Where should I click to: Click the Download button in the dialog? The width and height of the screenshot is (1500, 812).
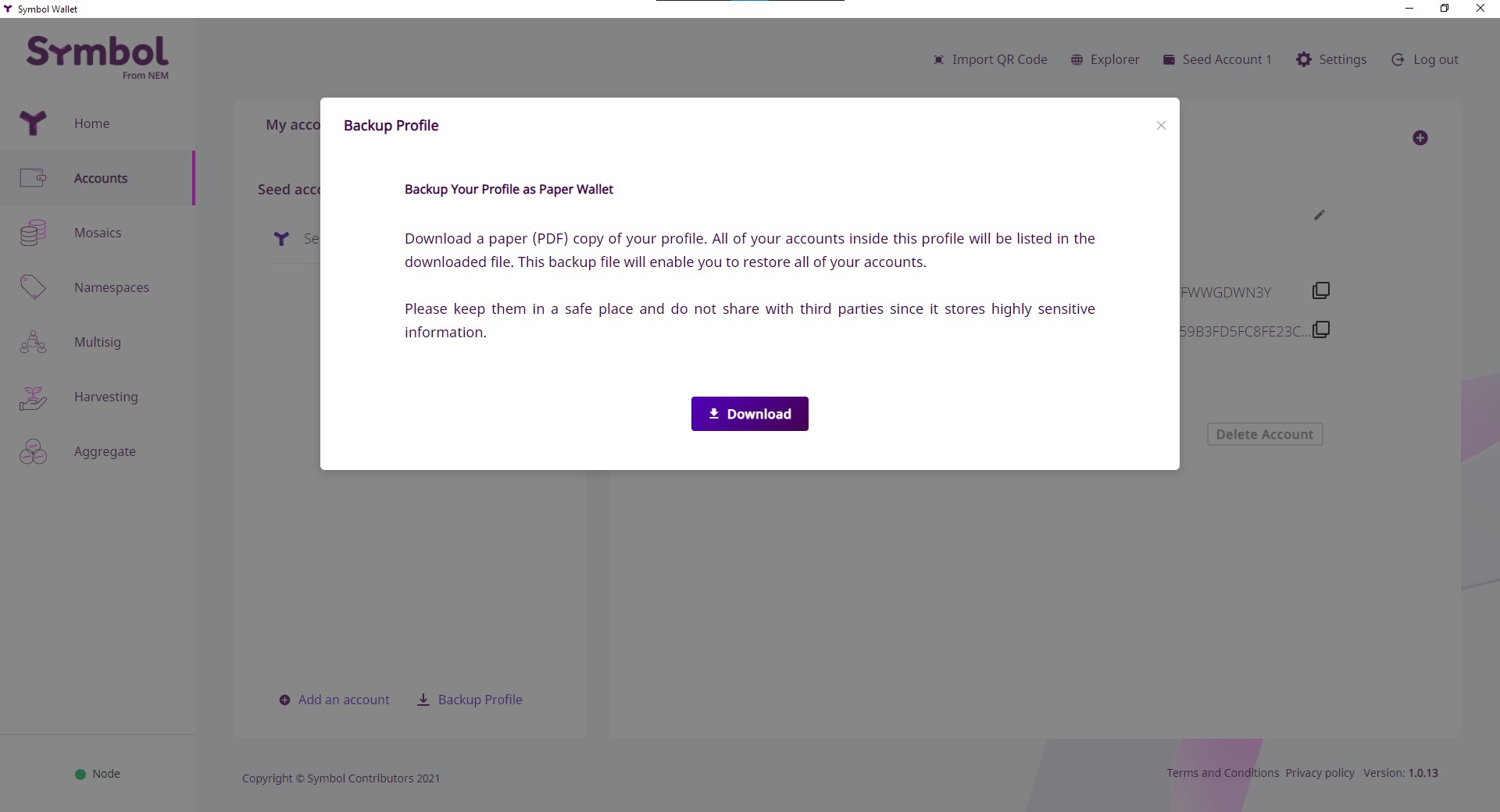coord(749,414)
